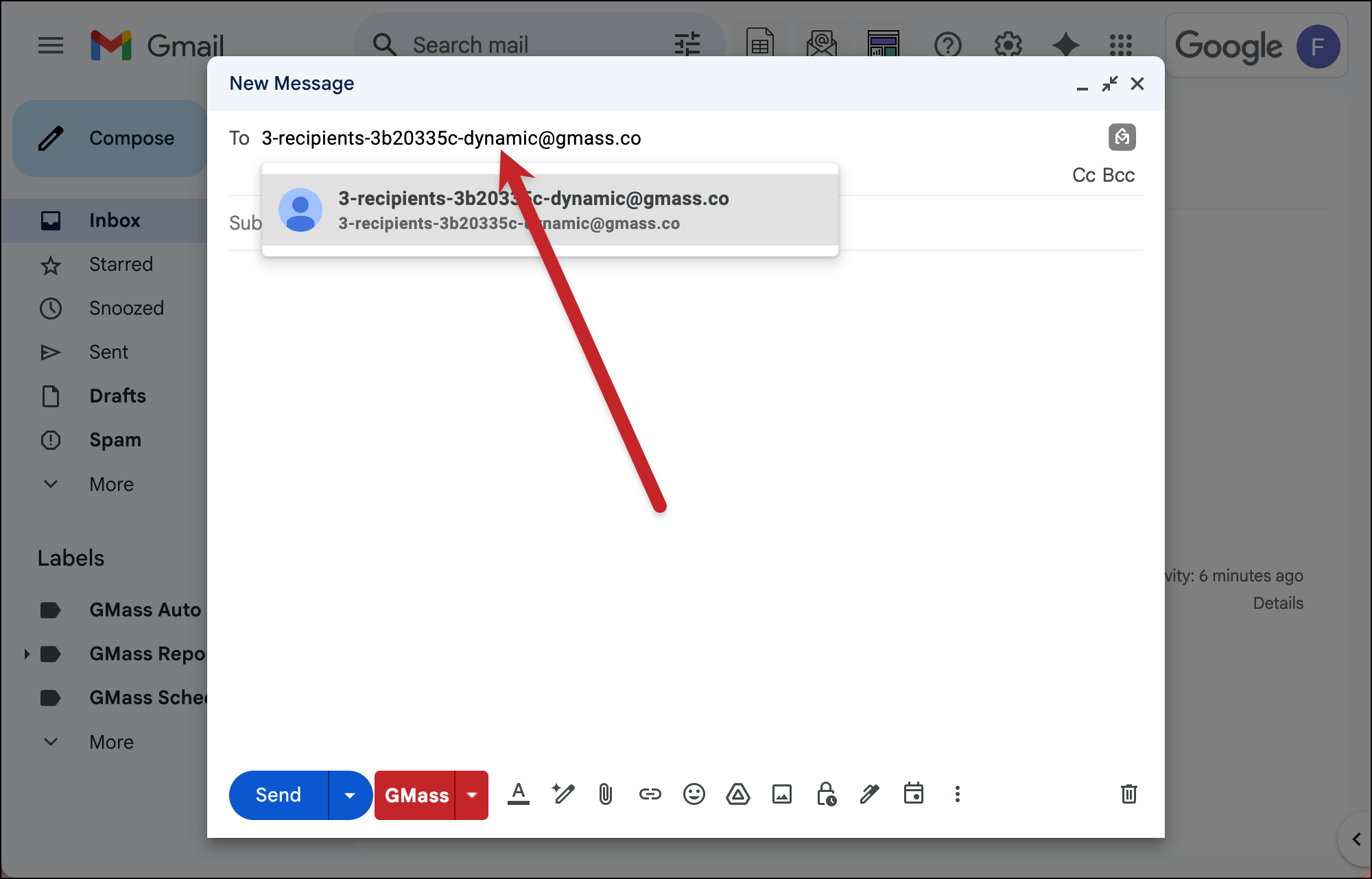This screenshot has width=1372, height=879.
Task: Toggle confidential mode lock icon
Action: 826,794
